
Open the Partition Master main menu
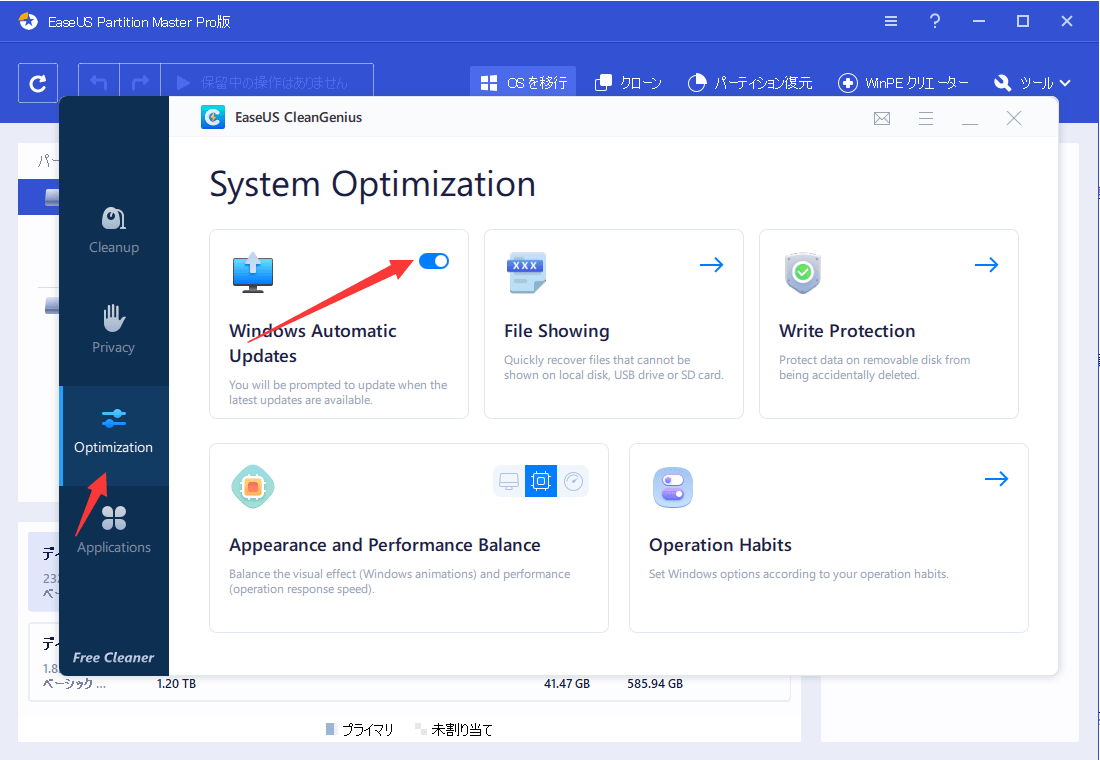(x=890, y=20)
